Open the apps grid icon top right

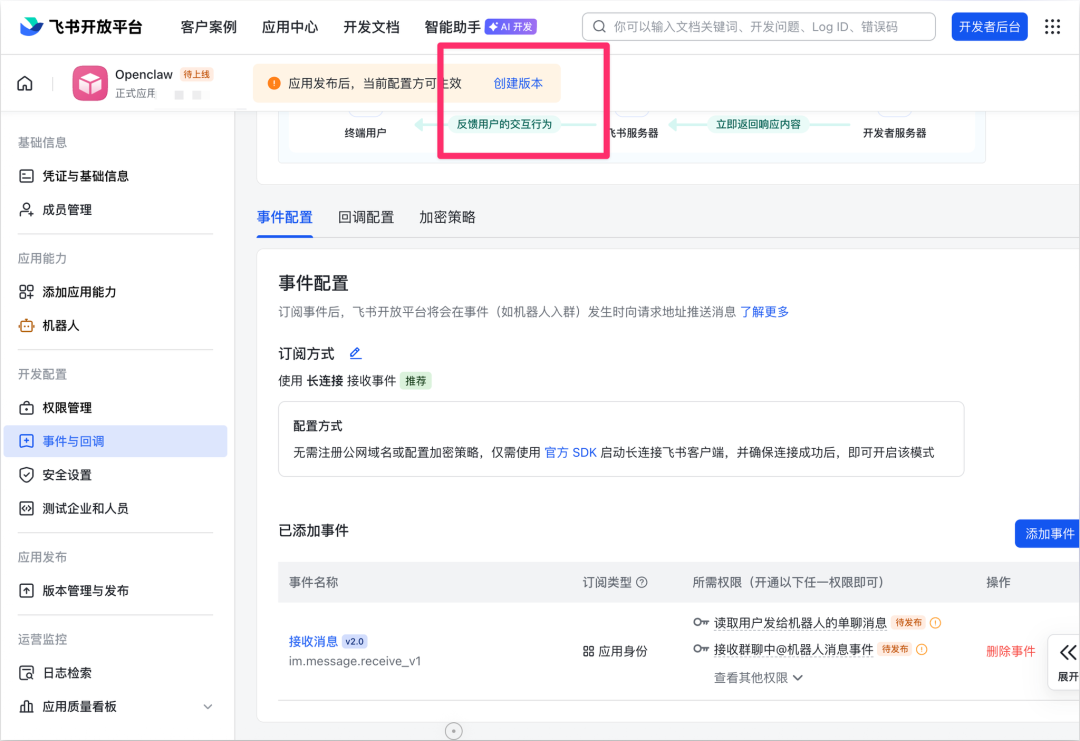1051,27
